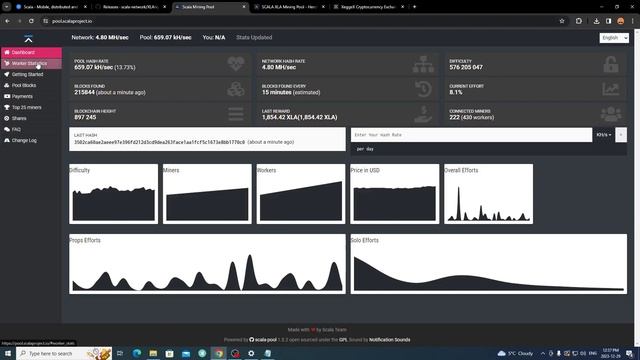Click the unlocked padlock Difficulty icon
The width and height of the screenshot is (640, 360).
click(x=611, y=64)
